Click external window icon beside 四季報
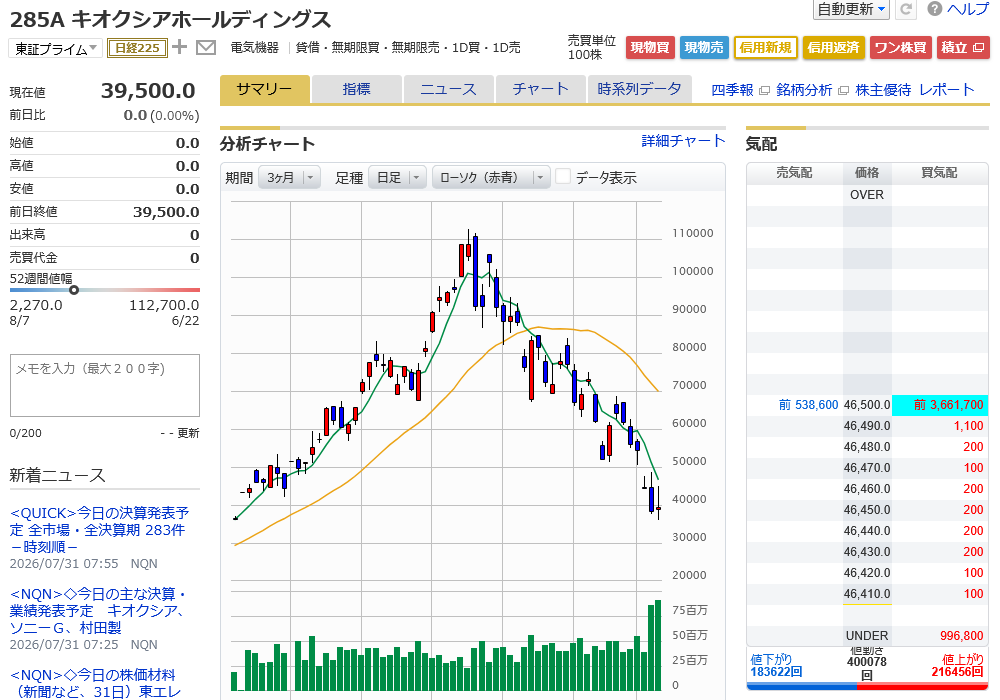Viewport: 1000px width, 700px height. [764, 91]
